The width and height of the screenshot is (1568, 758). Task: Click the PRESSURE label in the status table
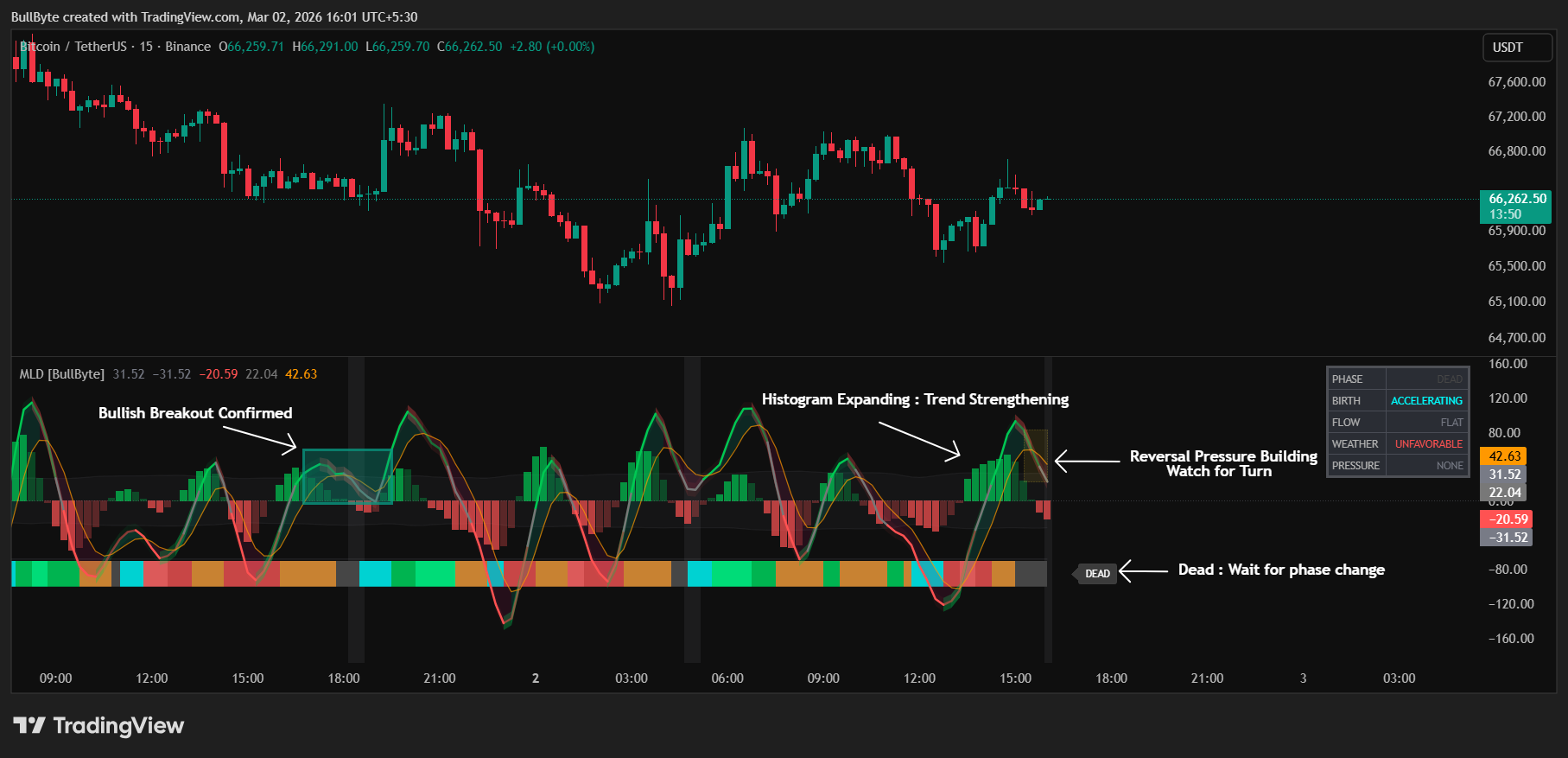1355,466
